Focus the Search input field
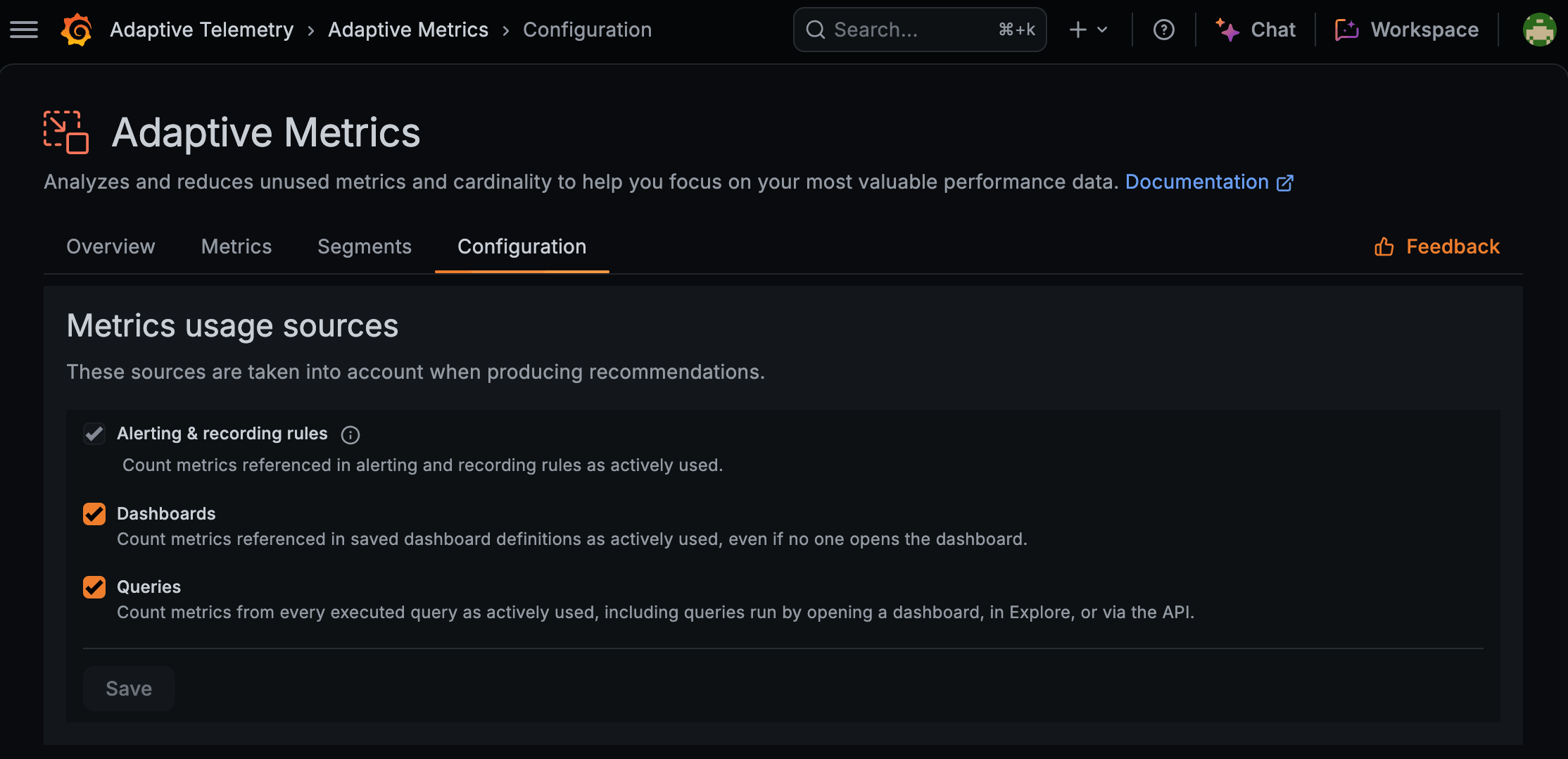This screenshot has width=1568, height=759. tap(920, 30)
